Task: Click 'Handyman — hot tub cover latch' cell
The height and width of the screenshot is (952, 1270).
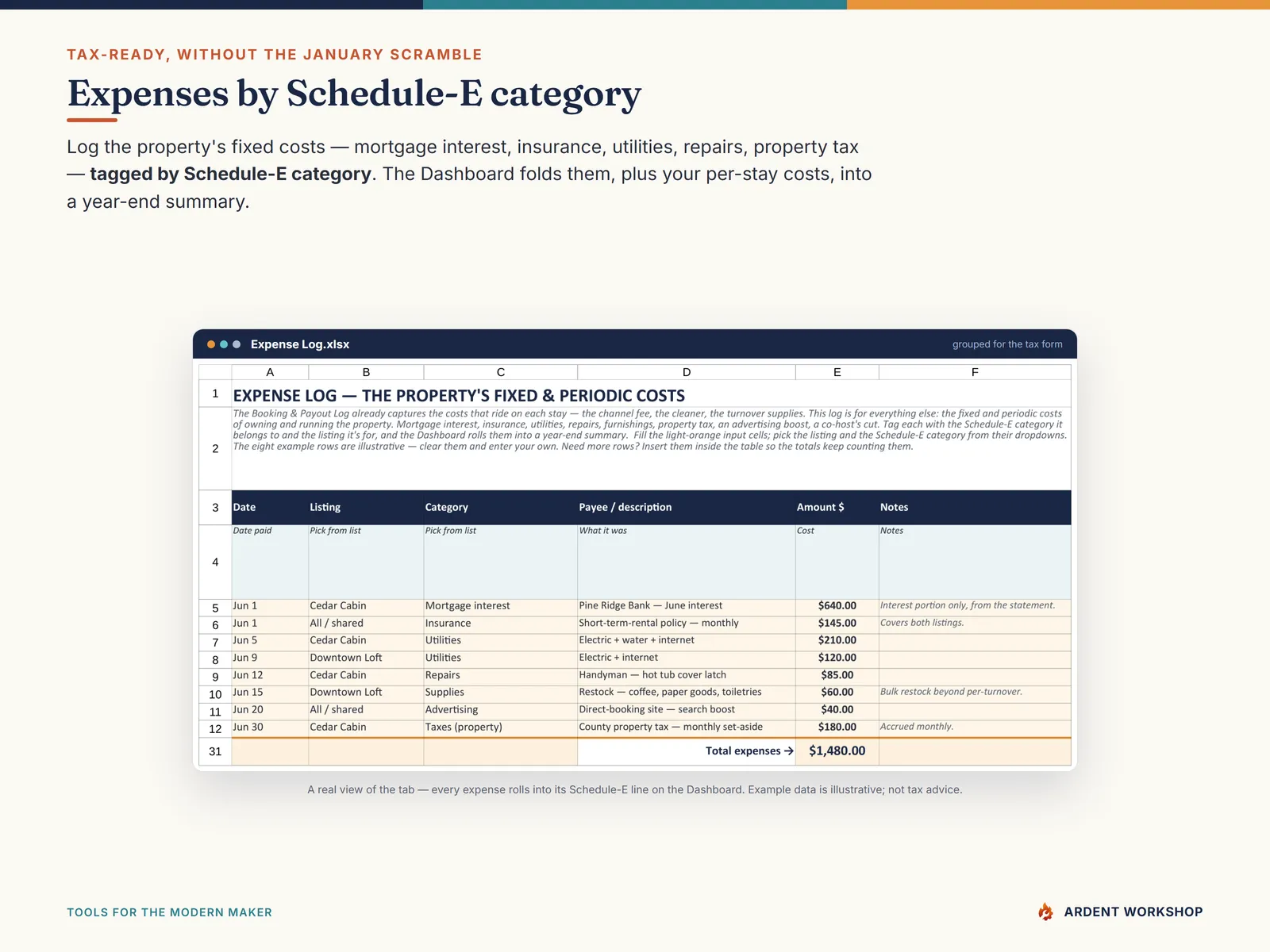Action: [x=687, y=675]
